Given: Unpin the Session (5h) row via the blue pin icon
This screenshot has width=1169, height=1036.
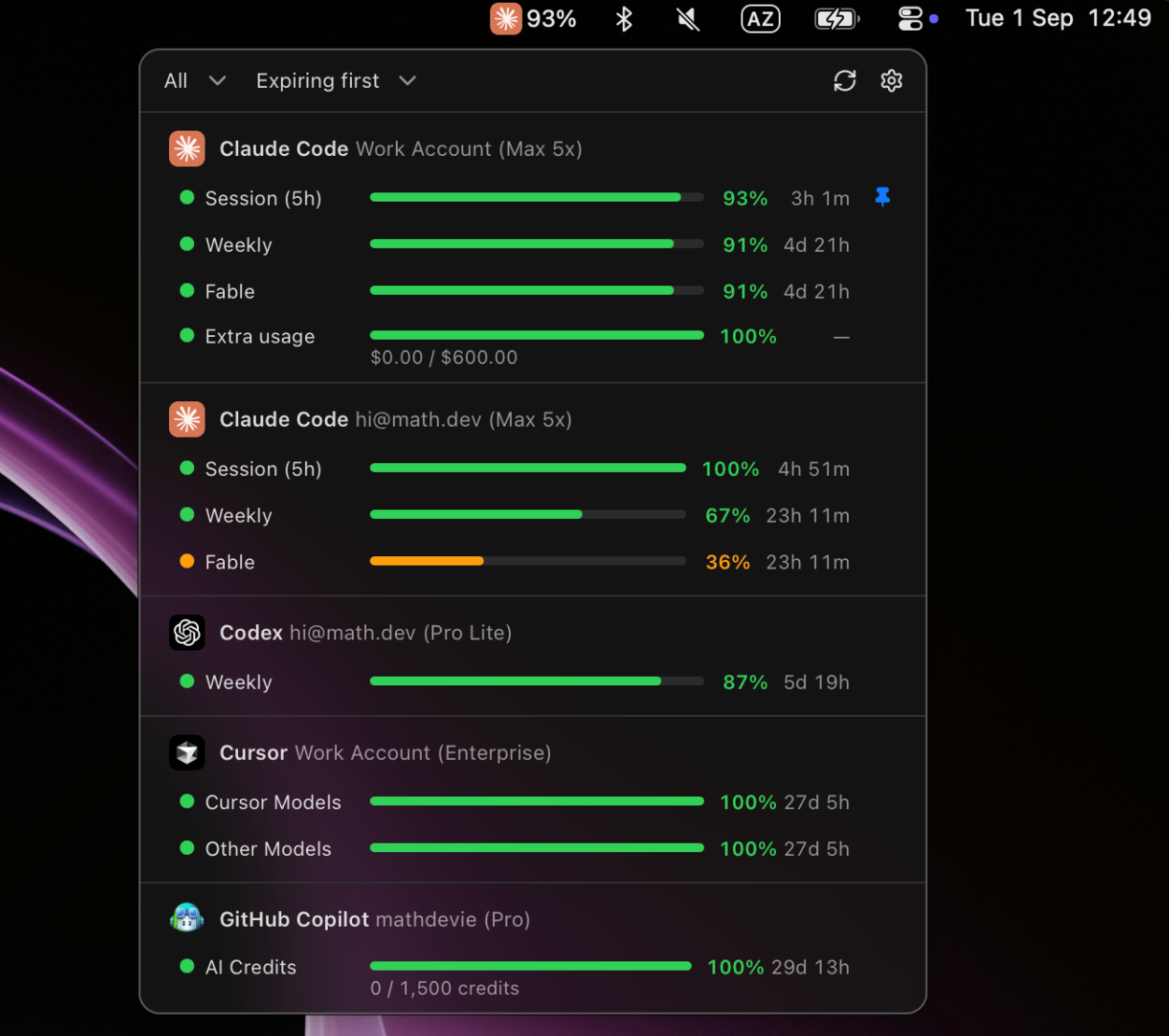Looking at the screenshot, I should tap(882, 197).
